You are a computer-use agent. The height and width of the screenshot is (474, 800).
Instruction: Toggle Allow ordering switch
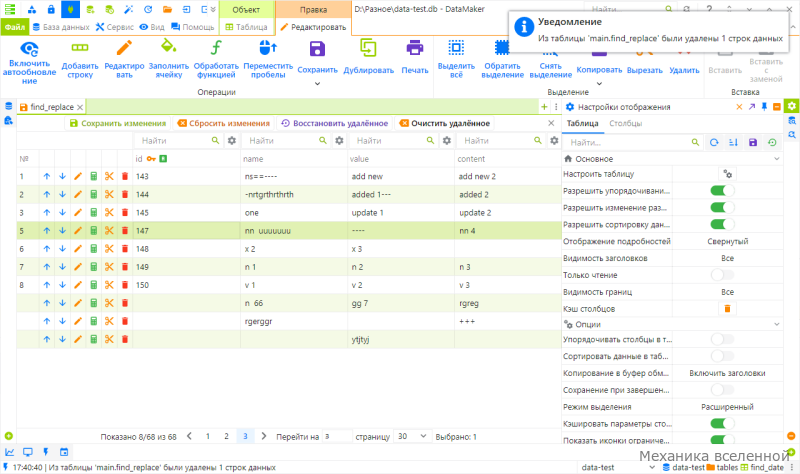pos(722,191)
